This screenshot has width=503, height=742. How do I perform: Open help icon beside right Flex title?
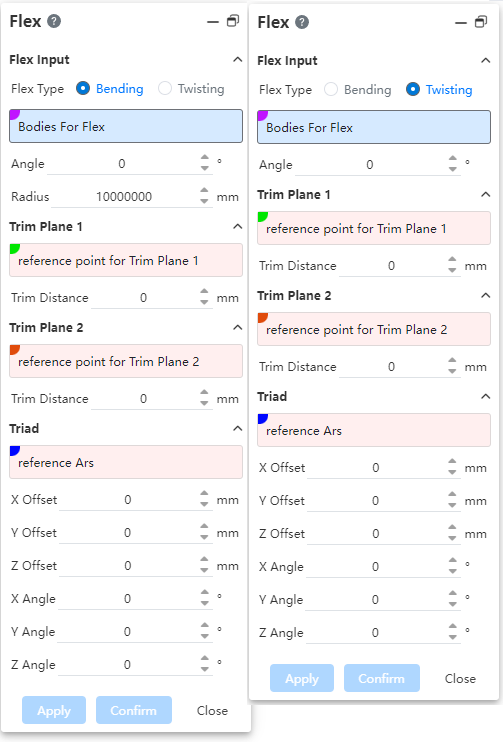(302, 22)
